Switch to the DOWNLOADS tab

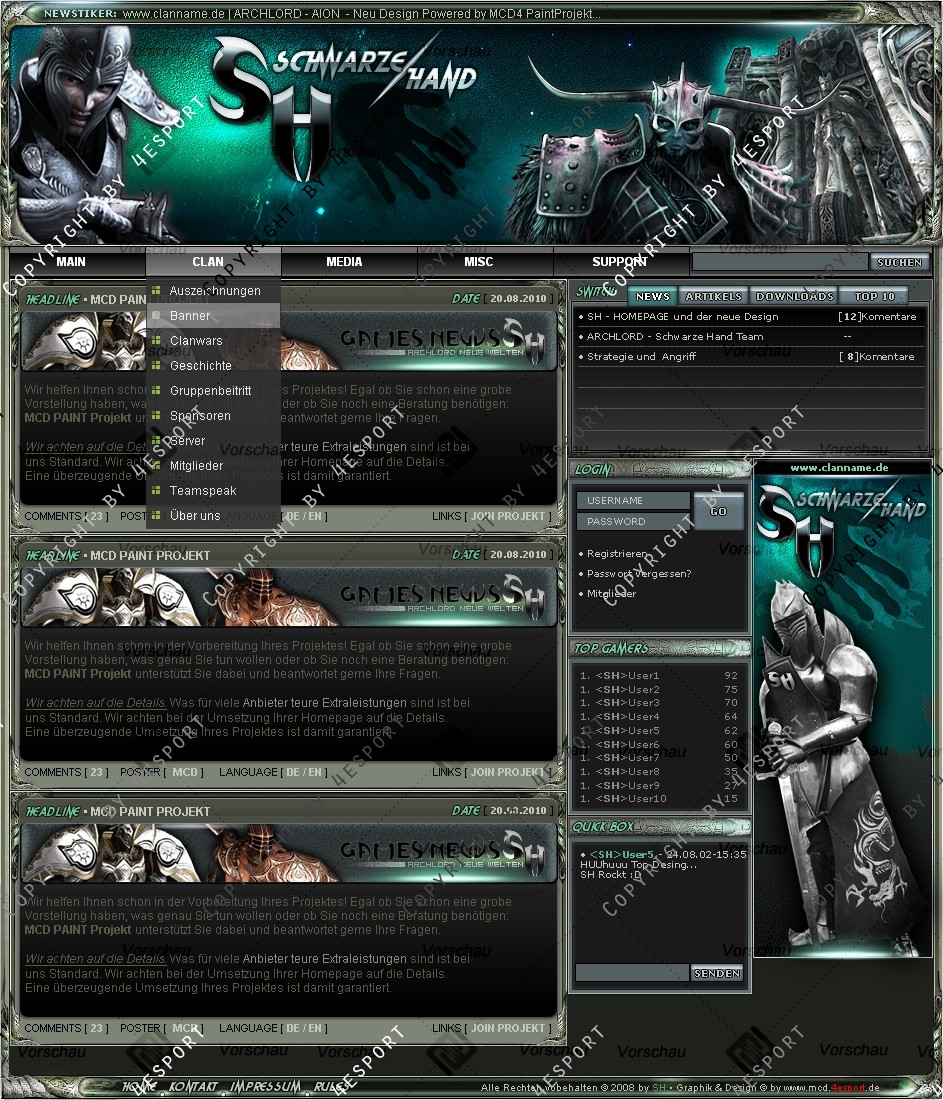795,297
